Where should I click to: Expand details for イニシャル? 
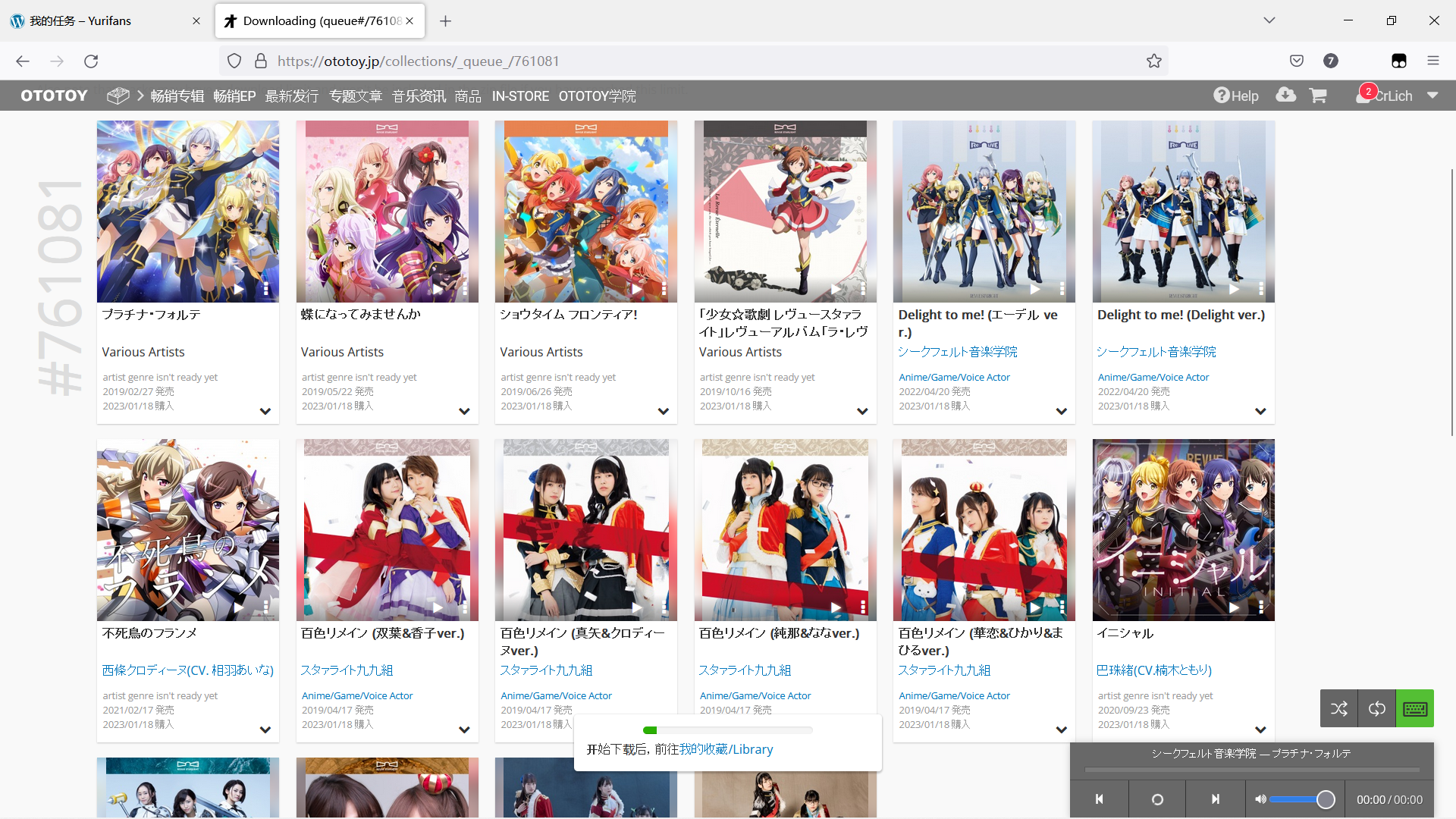(1260, 730)
